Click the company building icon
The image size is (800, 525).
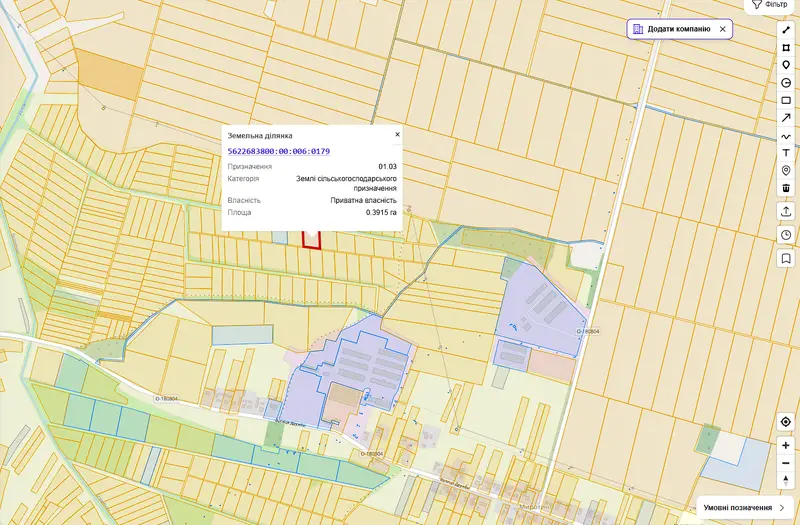click(638, 29)
